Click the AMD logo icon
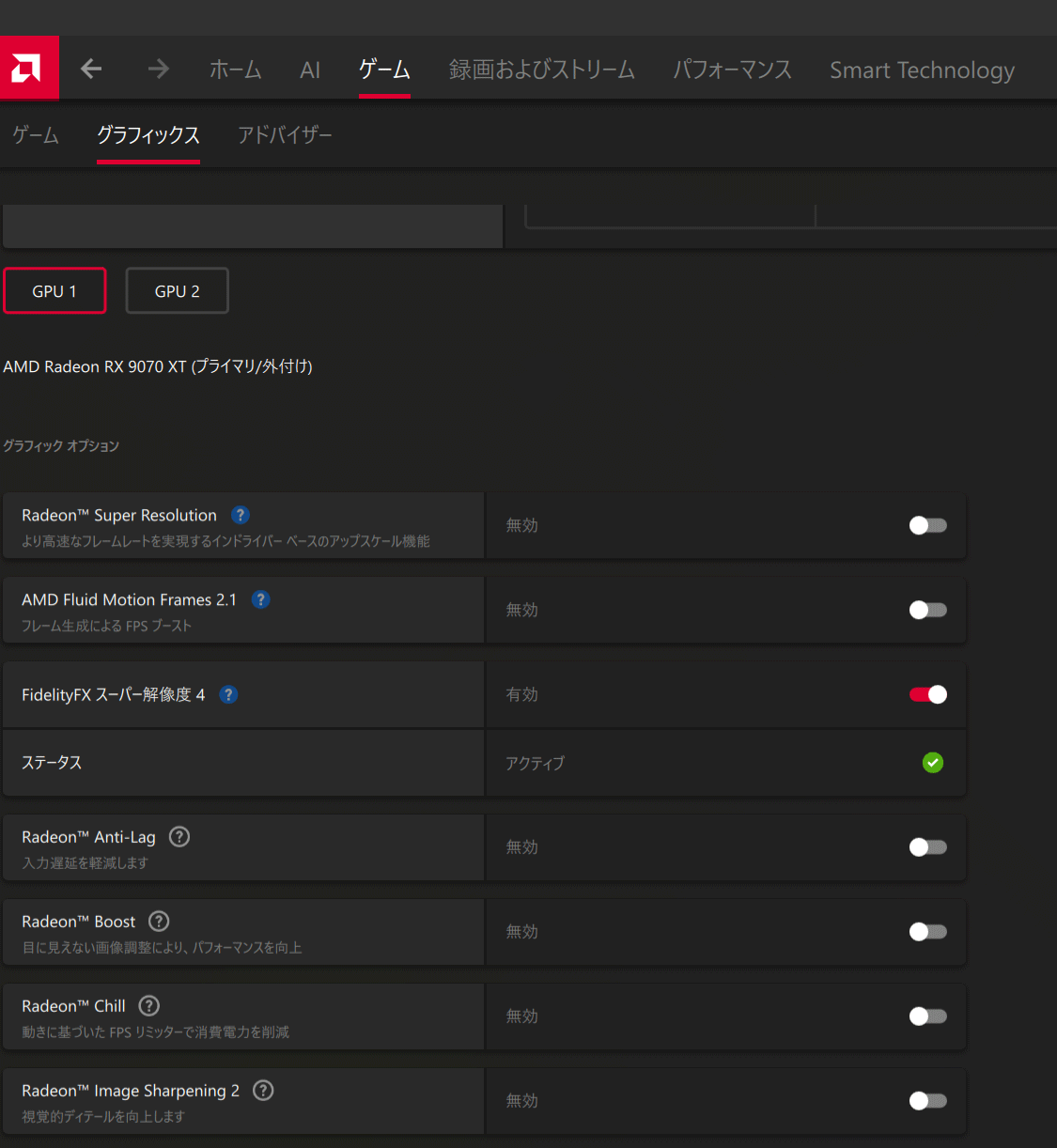The height and width of the screenshot is (1148, 1057). click(27, 68)
